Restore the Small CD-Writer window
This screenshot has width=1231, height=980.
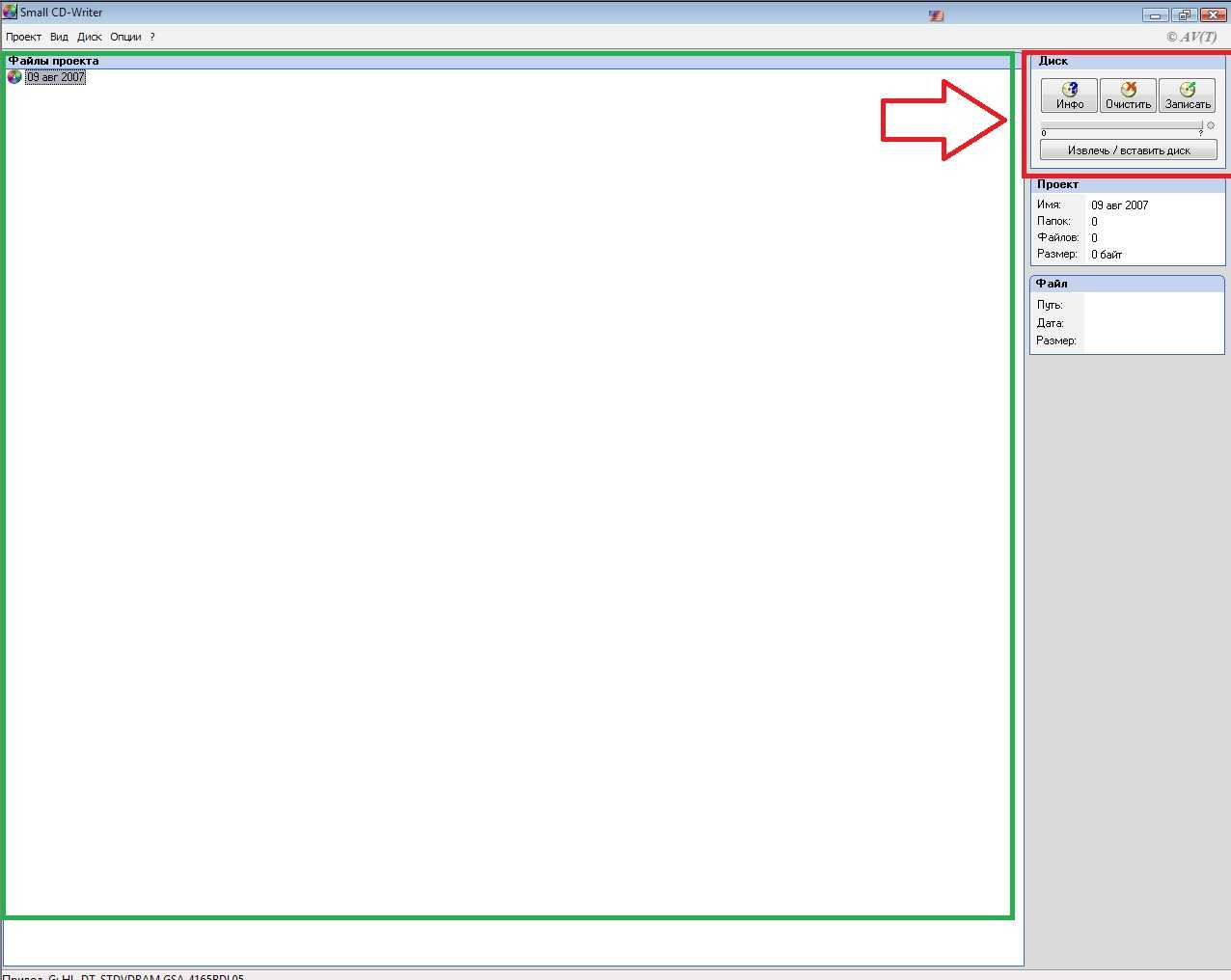pyautogui.click(x=1184, y=15)
